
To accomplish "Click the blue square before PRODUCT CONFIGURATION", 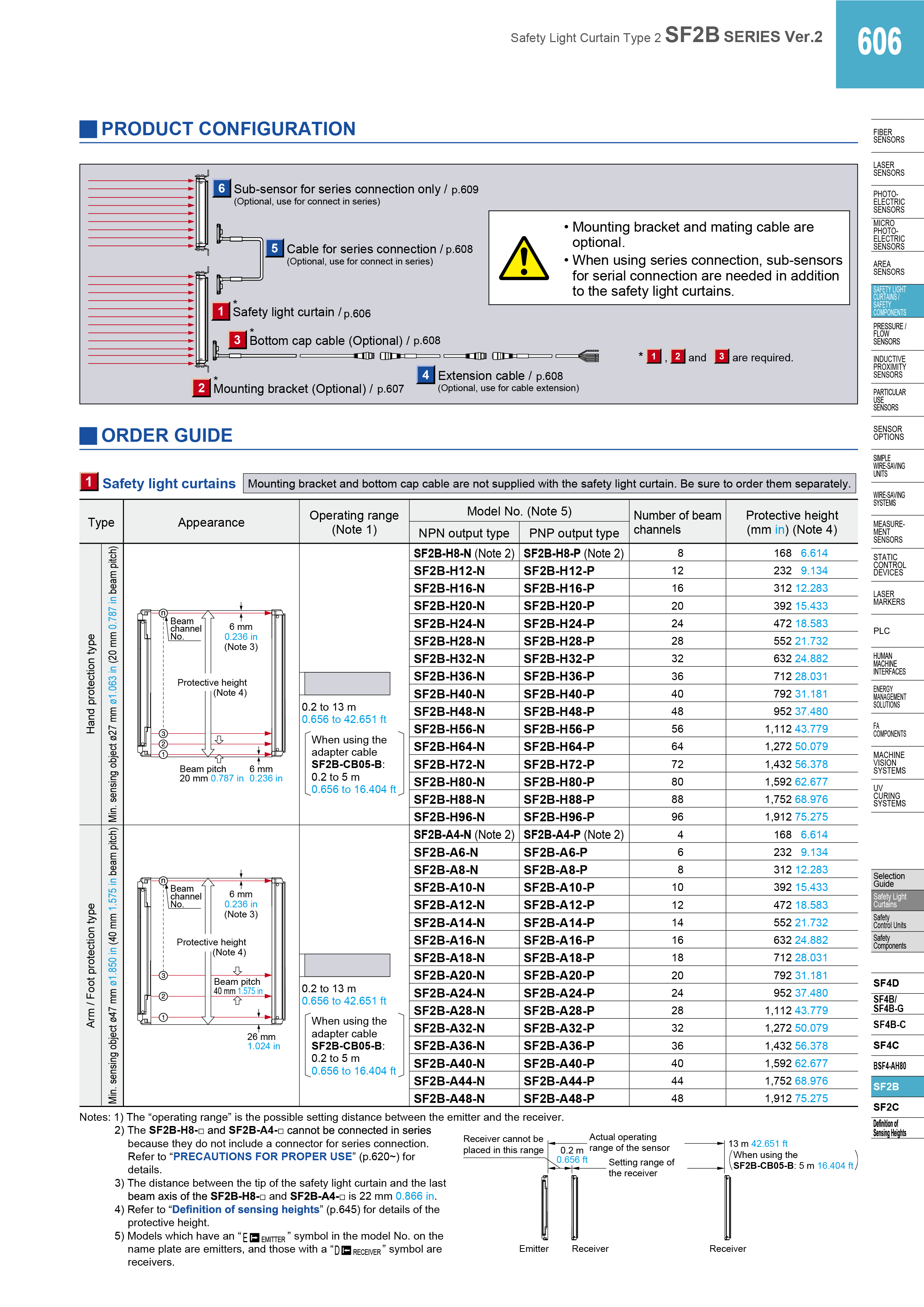I will coord(88,129).
